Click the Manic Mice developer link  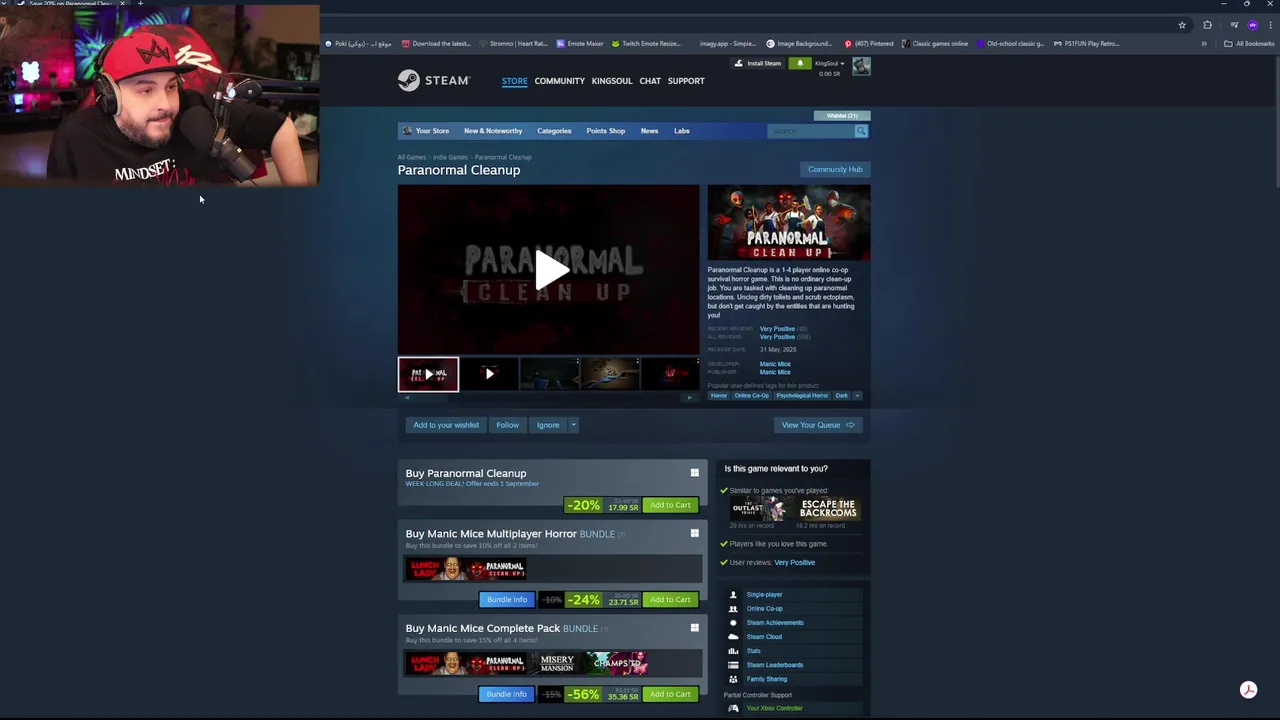(x=775, y=364)
